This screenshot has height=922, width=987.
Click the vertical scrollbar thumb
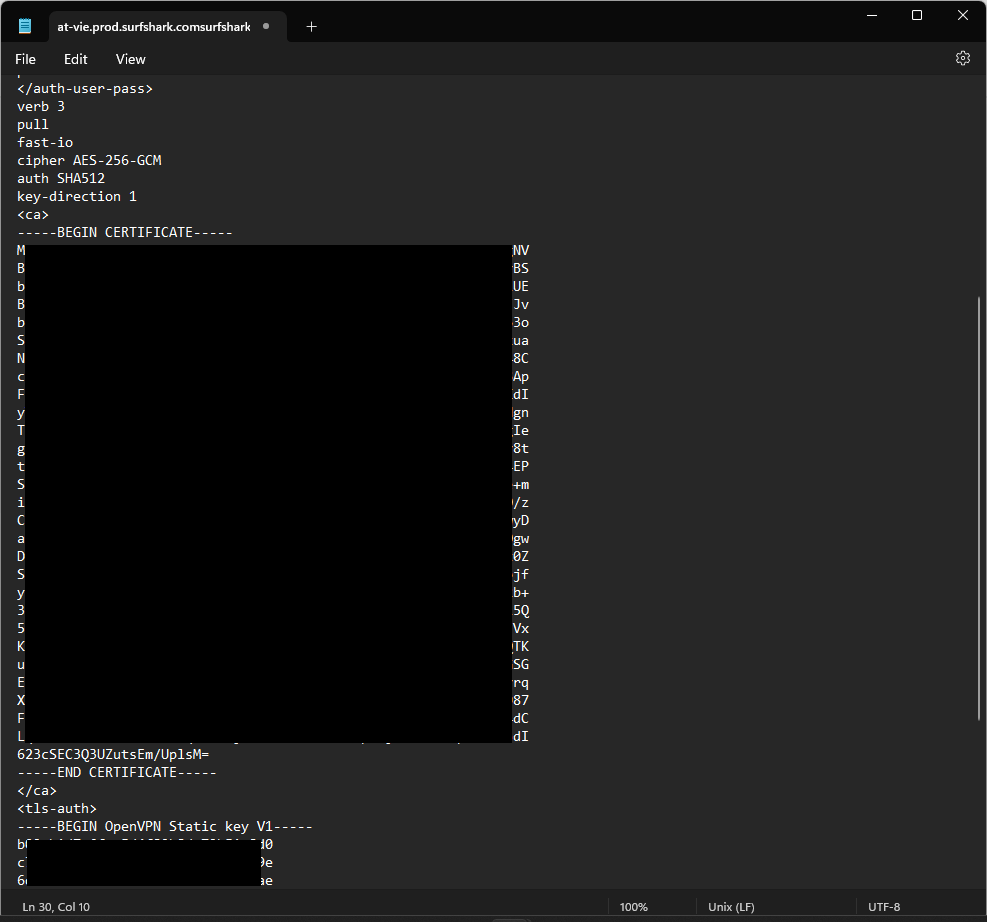pyautogui.click(x=978, y=507)
